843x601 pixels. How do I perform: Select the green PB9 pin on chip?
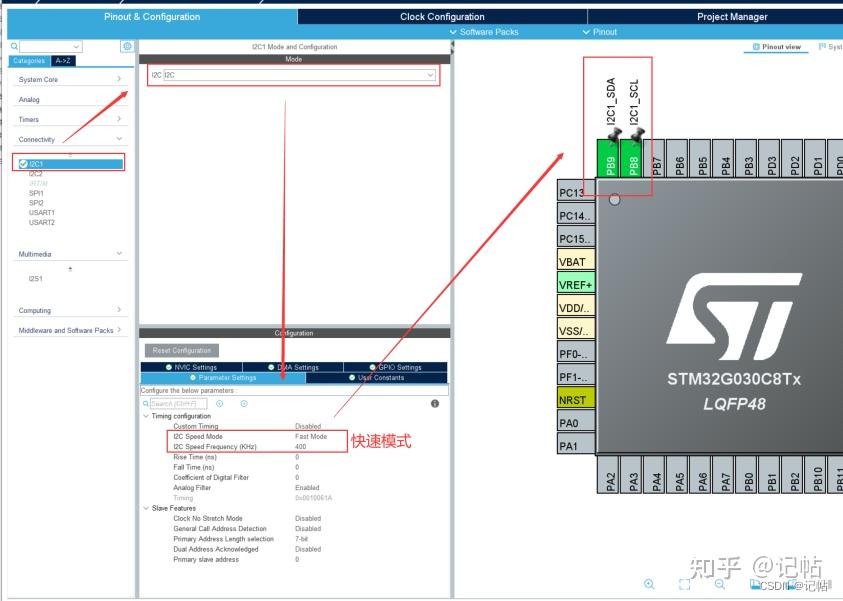pos(609,159)
